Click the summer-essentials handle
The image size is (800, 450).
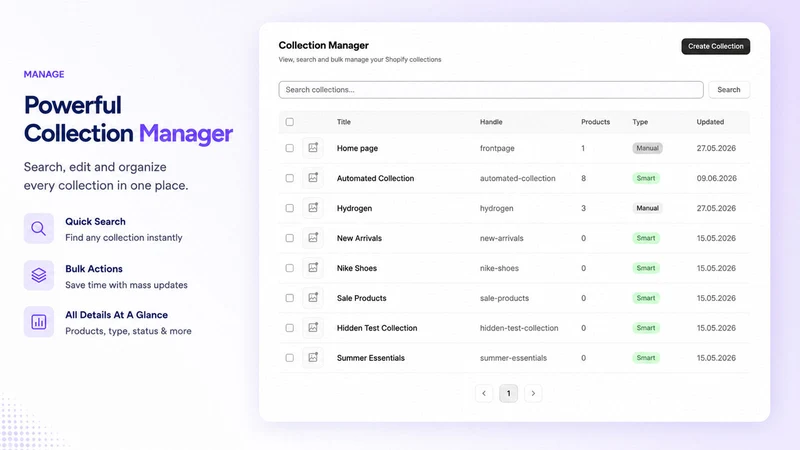coord(513,358)
